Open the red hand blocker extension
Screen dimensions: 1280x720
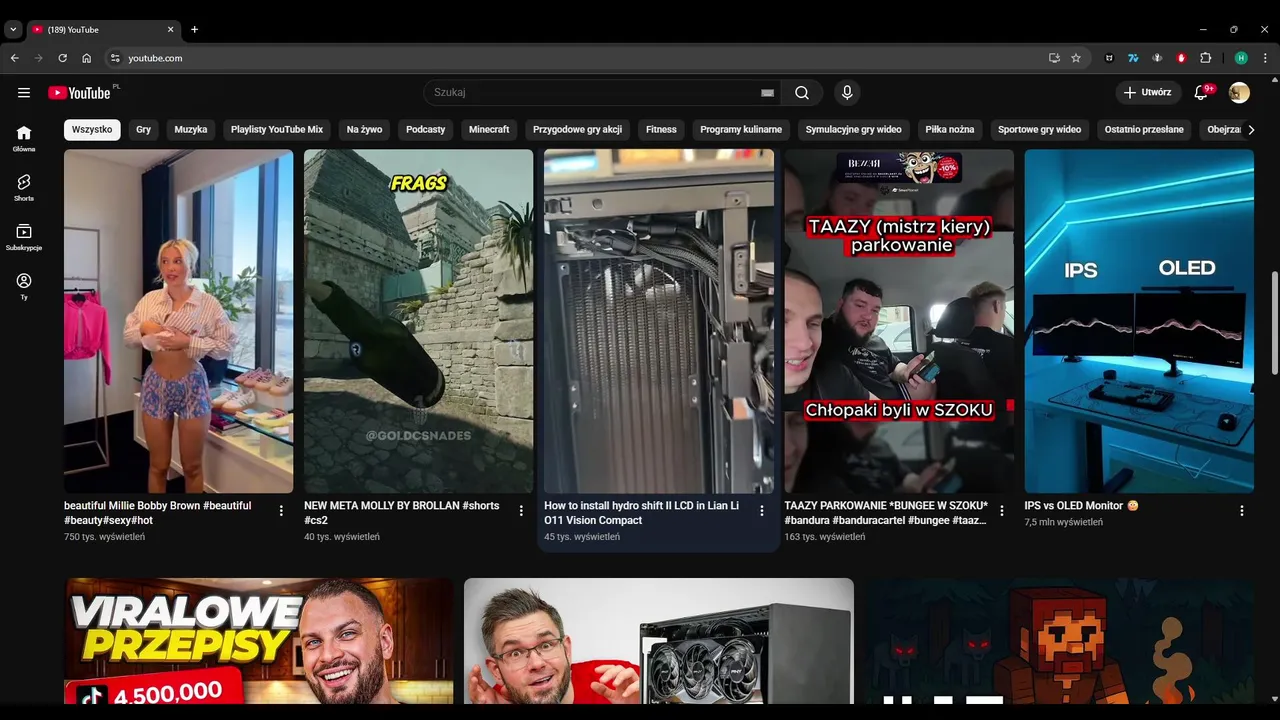pyautogui.click(x=1181, y=58)
